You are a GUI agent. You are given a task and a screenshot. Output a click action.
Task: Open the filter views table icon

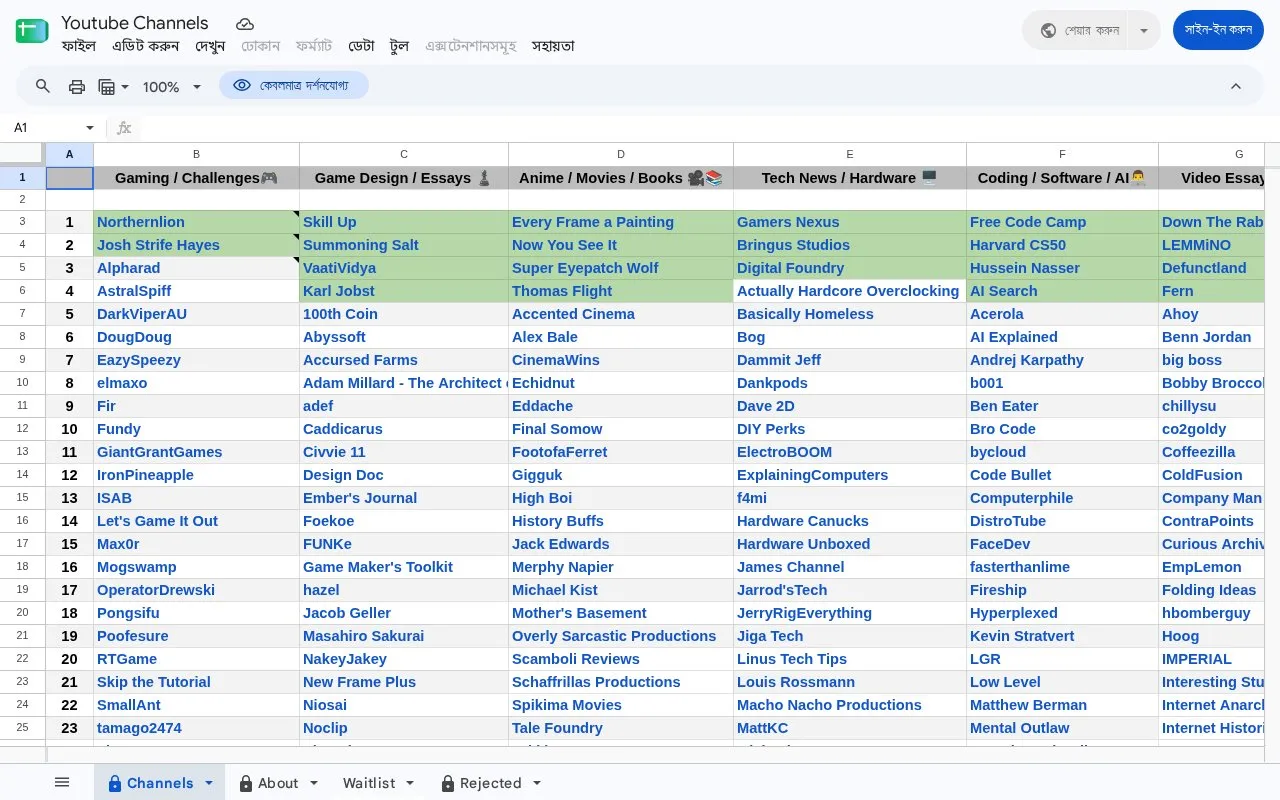(x=107, y=87)
